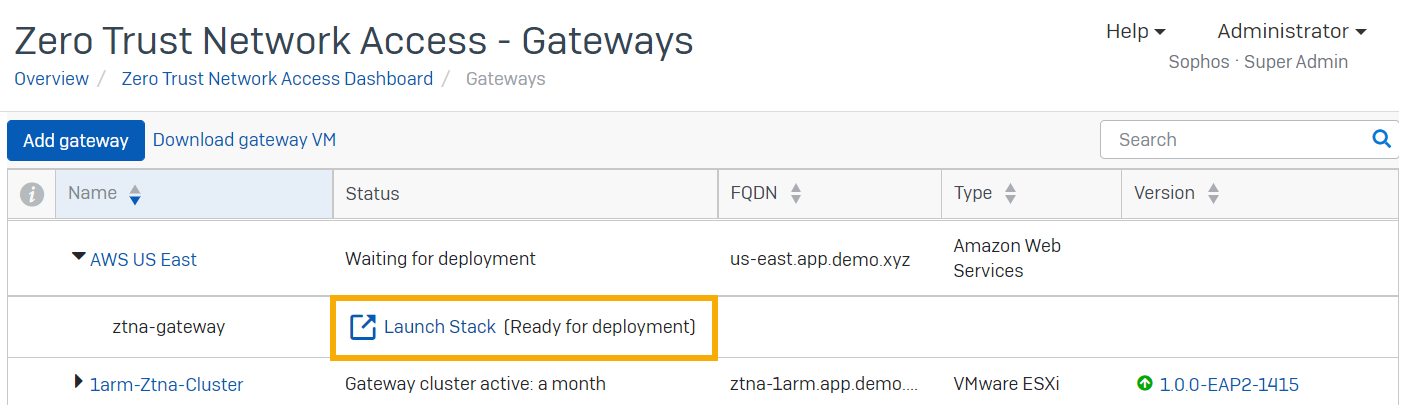
Task: Collapse the AWS US East gateway row
Action: pyautogui.click(x=78, y=258)
